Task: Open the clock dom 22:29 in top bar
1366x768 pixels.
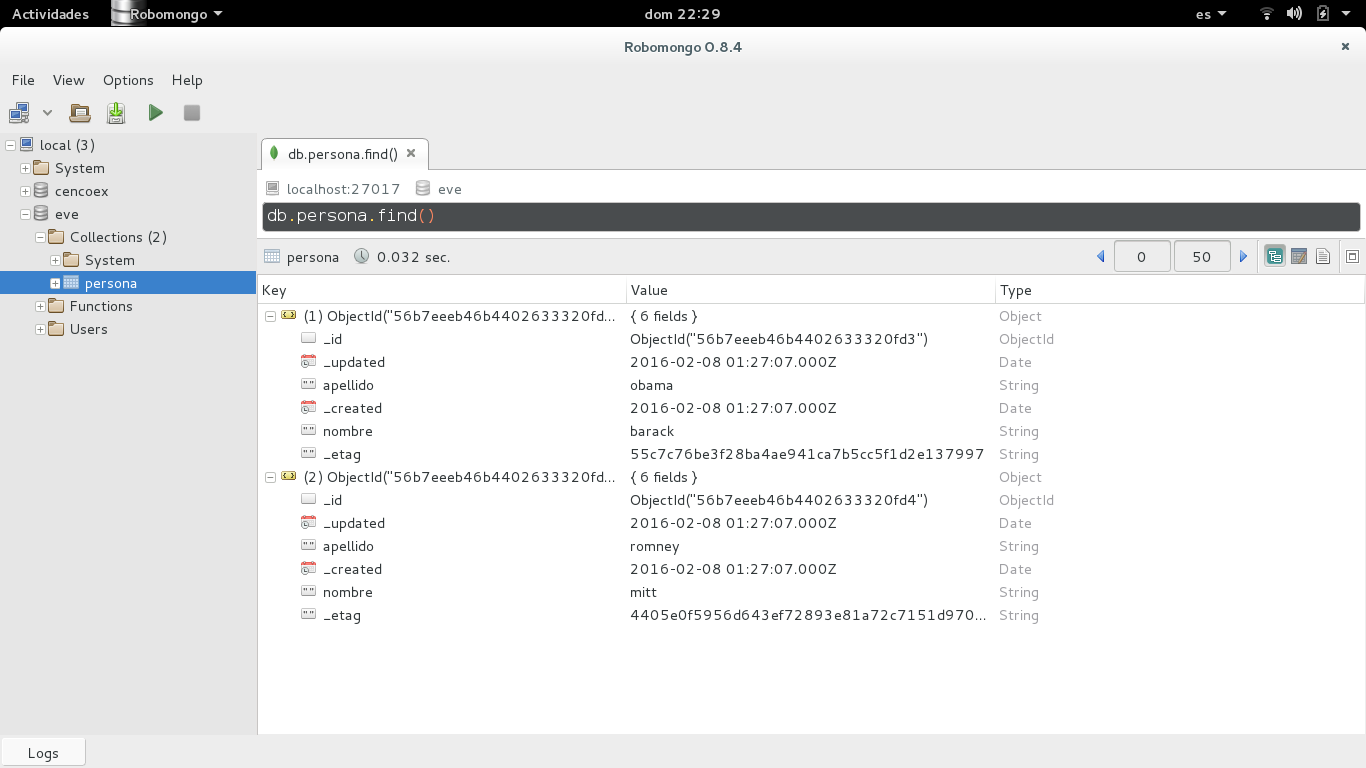Action: click(682, 14)
